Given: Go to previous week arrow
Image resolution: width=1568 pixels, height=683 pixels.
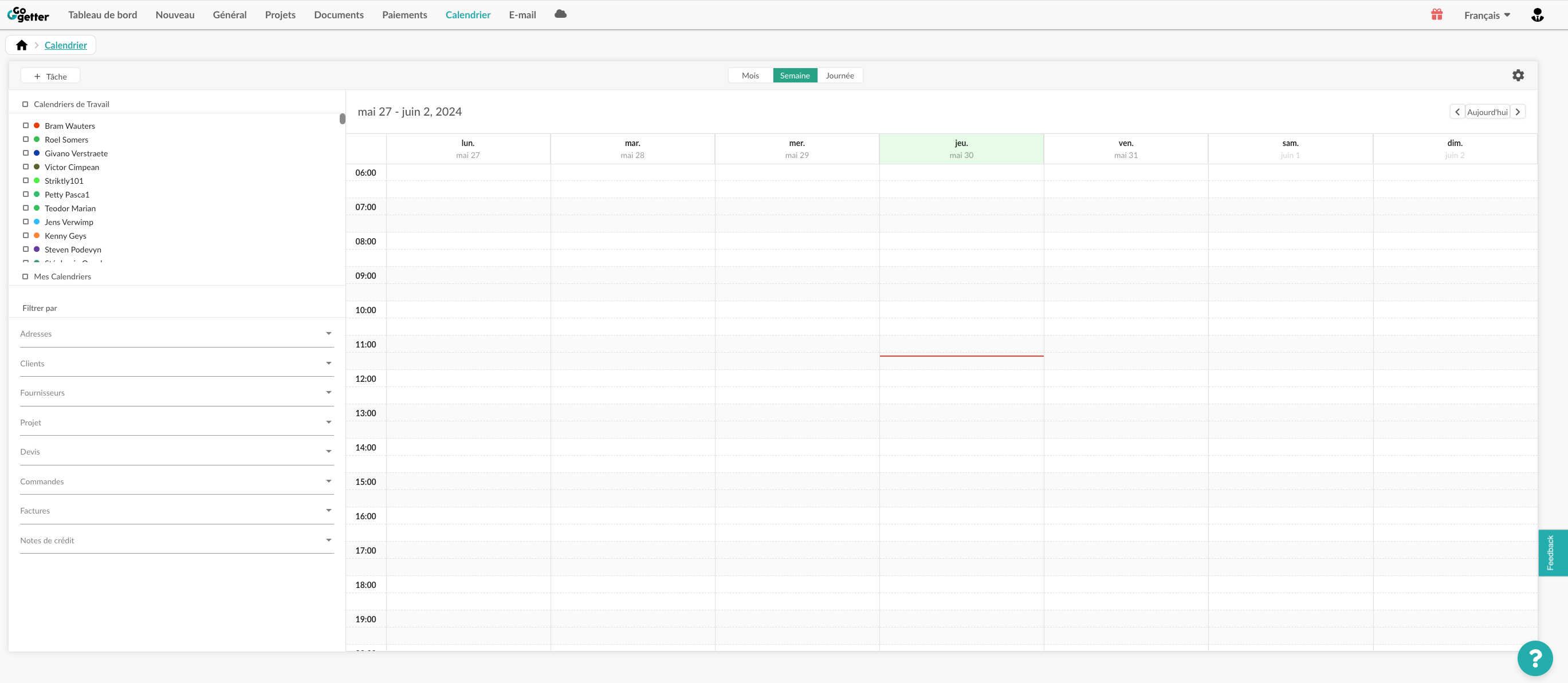Looking at the screenshot, I should pyautogui.click(x=1457, y=112).
